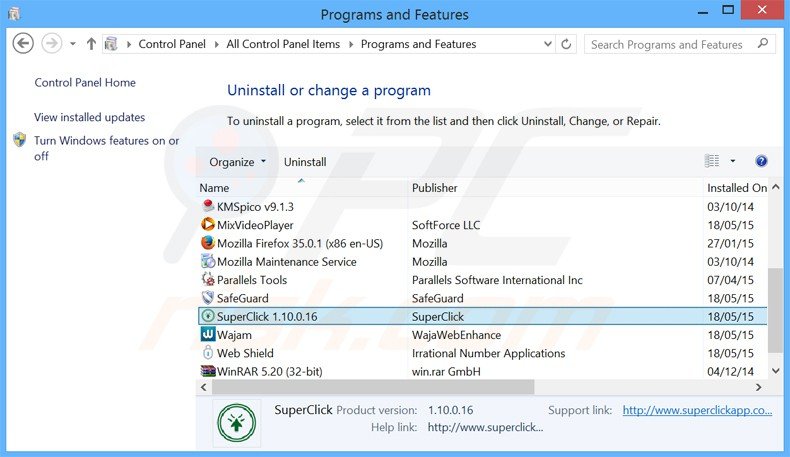Click publisher Parallels Software International Inc

coord(497,280)
